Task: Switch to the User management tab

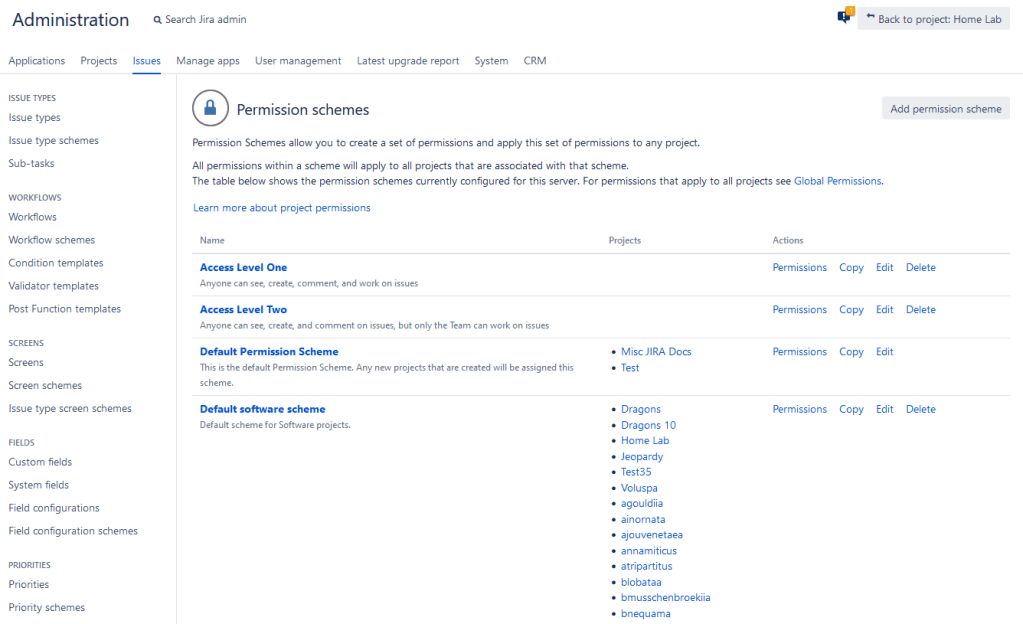Action: 298,61
